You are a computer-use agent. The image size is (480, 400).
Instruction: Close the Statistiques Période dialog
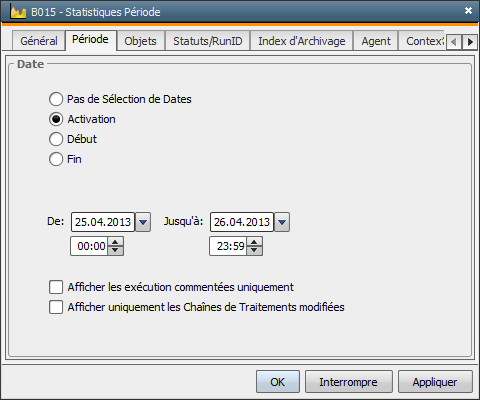coord(468,11)
